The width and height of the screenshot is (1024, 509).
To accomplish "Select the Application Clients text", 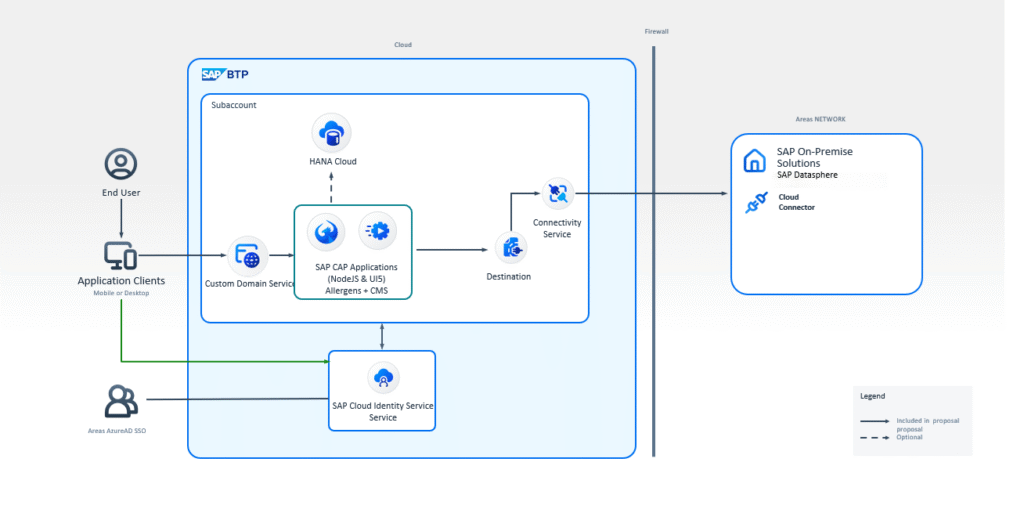I will click(x=121, y=281).
